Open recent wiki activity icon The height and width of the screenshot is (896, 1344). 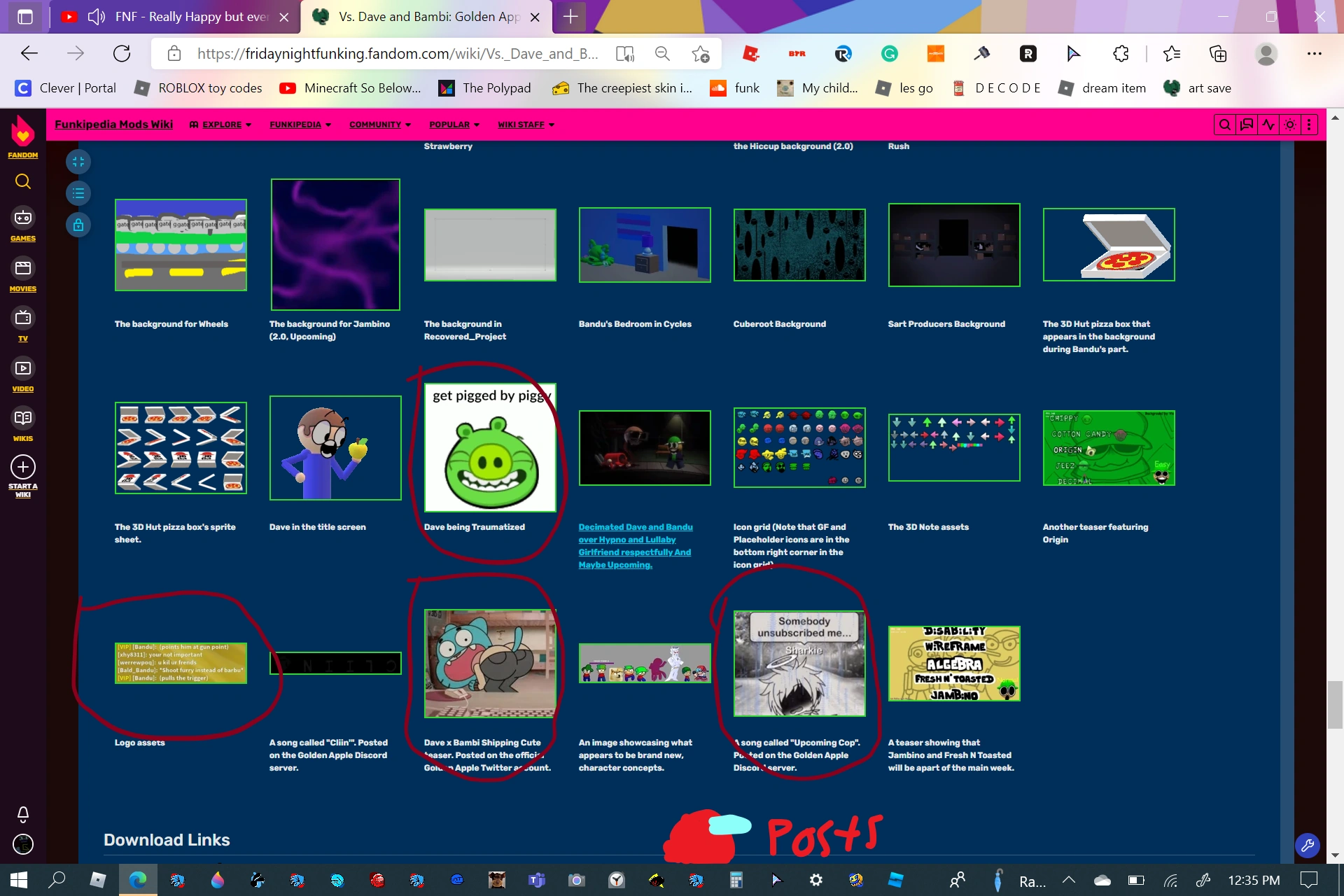click(x=1268, y=125)
